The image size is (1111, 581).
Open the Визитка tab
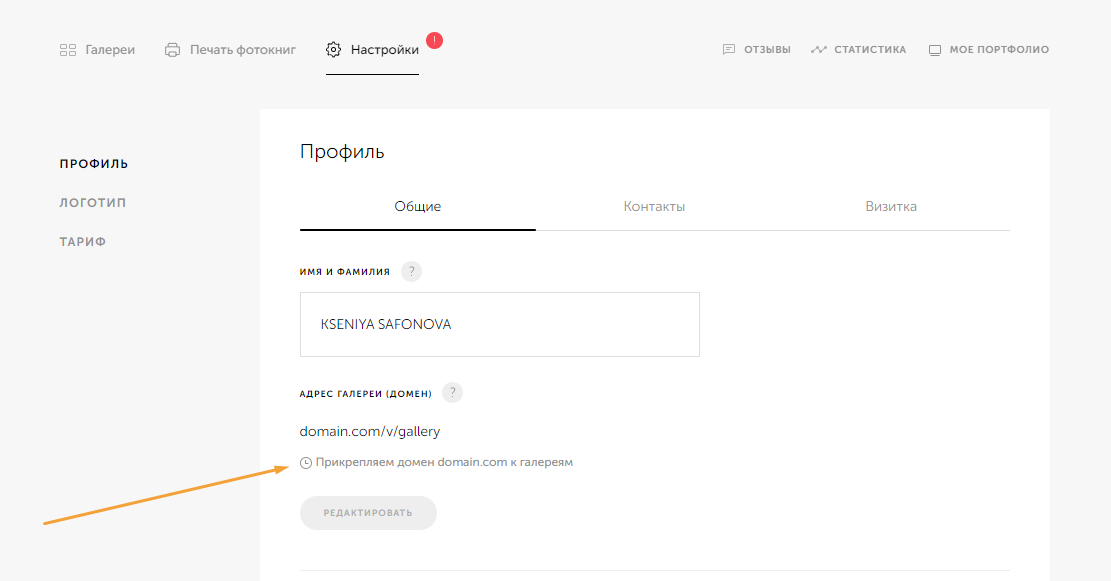(x=891, y=207)
